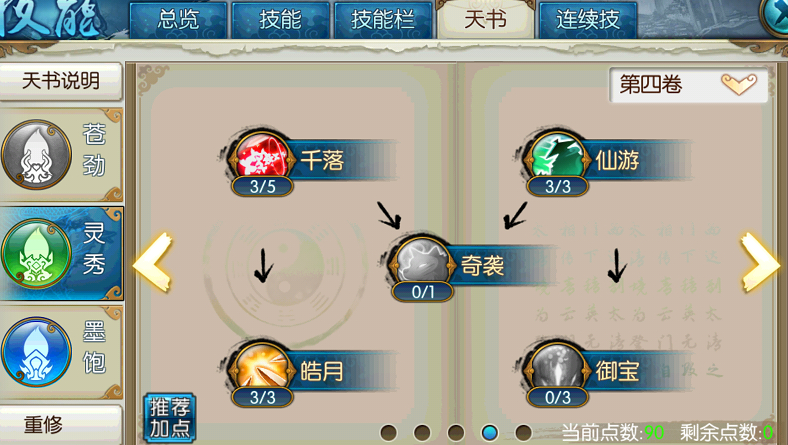Tap the 御宝 grey skill icon
This screenshot has width=788, height=445.
point(557,368)
